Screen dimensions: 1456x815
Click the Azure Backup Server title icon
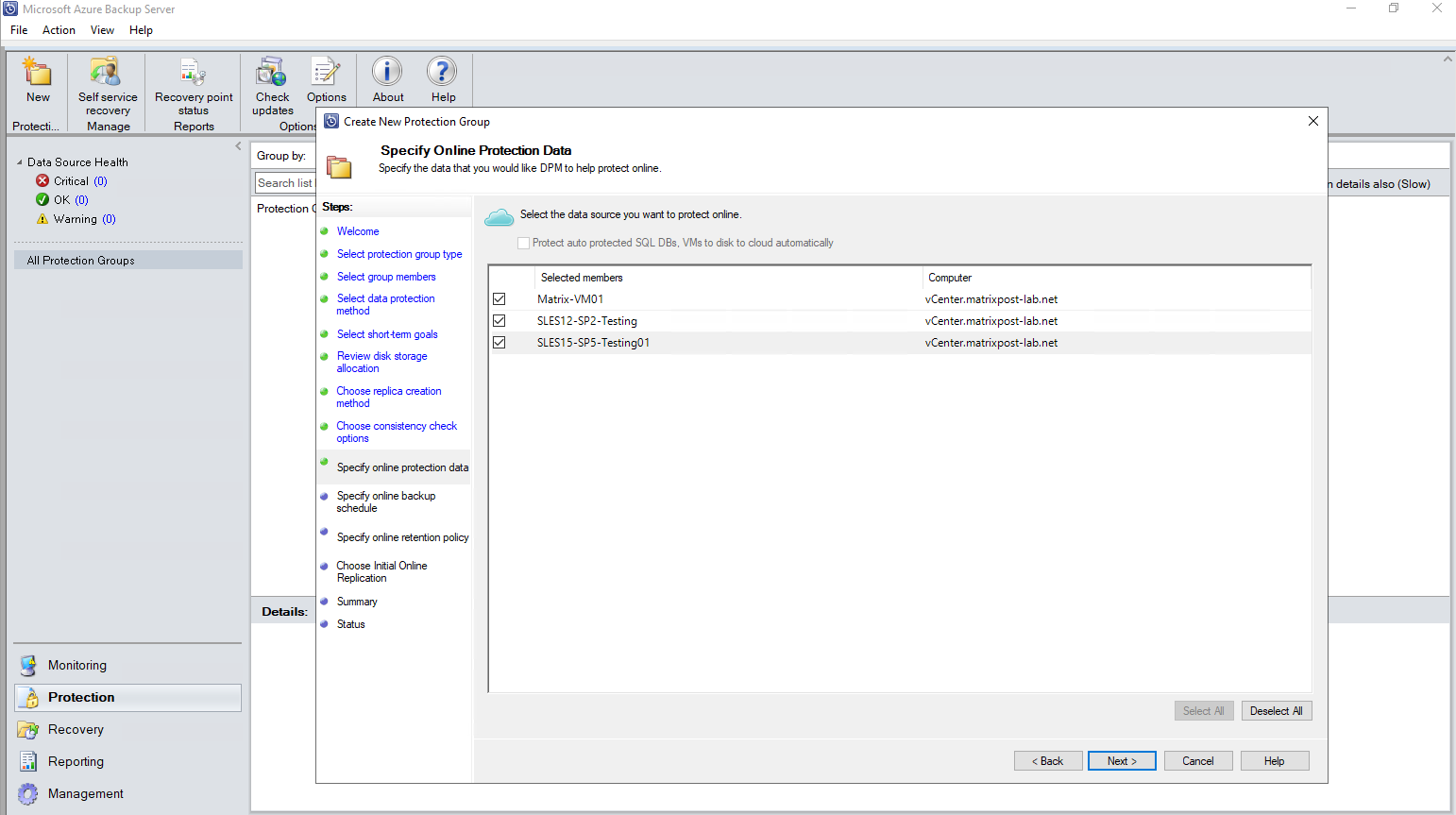[x=9, y=8]
